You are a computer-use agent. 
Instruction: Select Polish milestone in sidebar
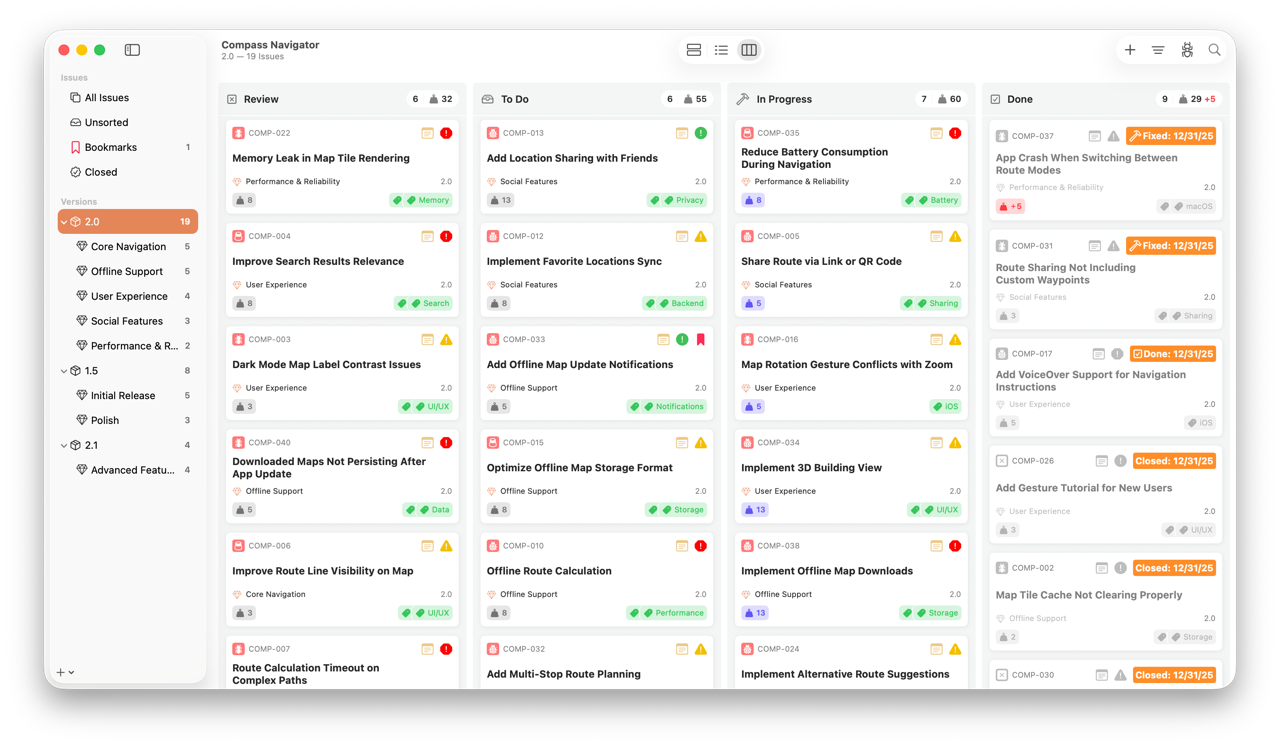click(x=128, y=420)
